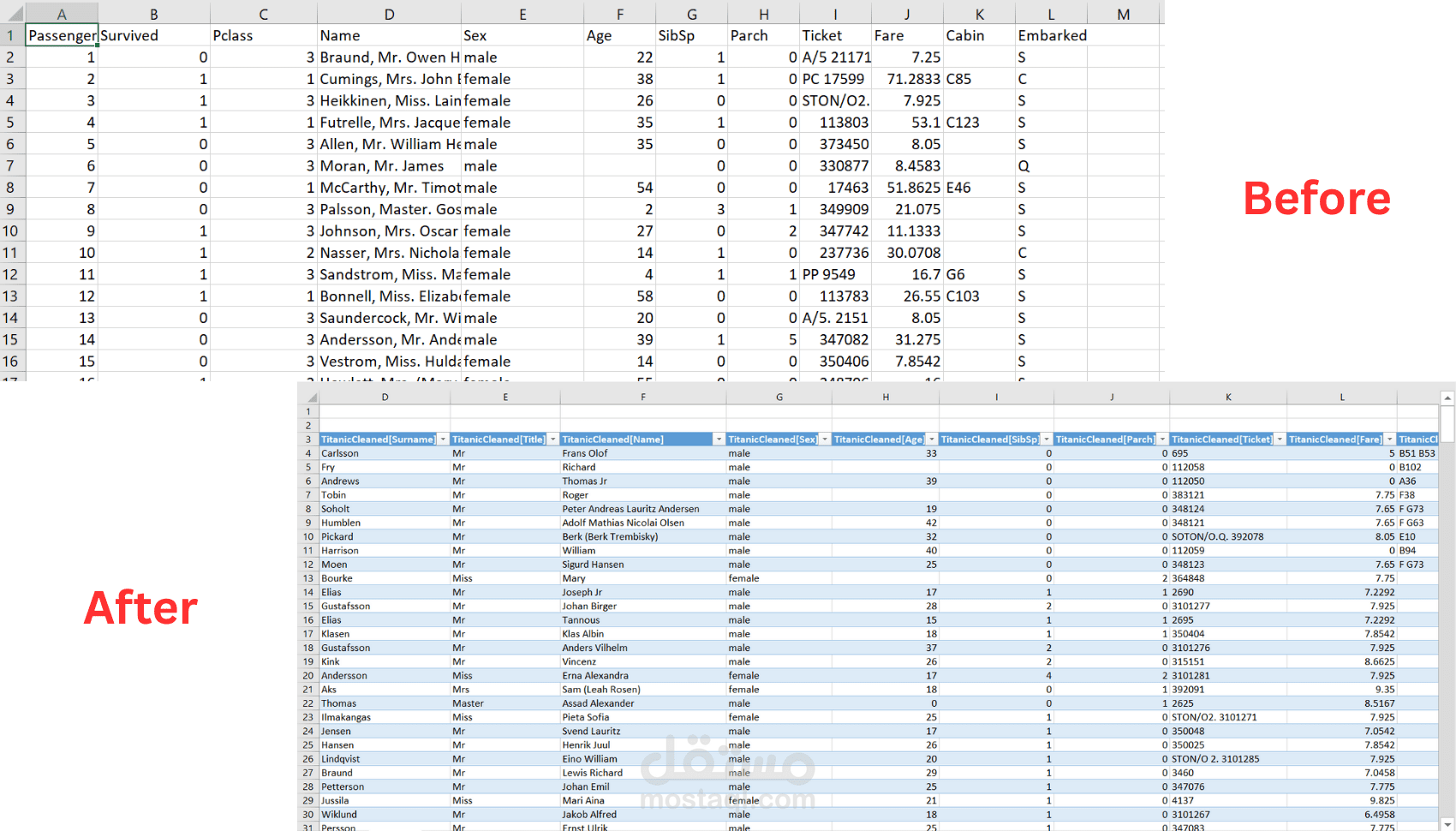Open the TitanicCleaned[Fare] filter dropdown
This screenshot has width=1456, height=831.
pyautogui.click(x=1389, y=439)
